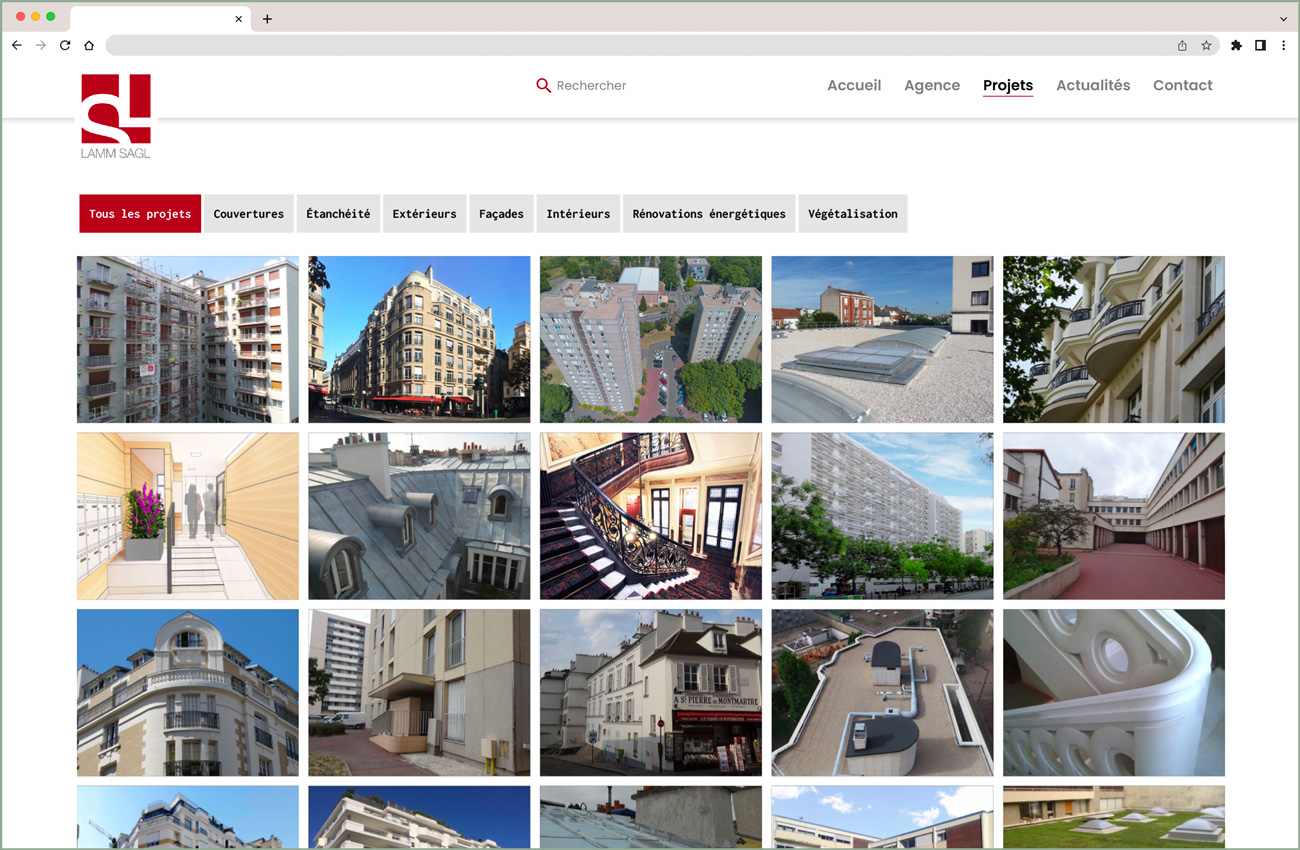The image size is (1300, 850).
Task: Click the share icon in address bar
Action: (x=1182, y=45)
